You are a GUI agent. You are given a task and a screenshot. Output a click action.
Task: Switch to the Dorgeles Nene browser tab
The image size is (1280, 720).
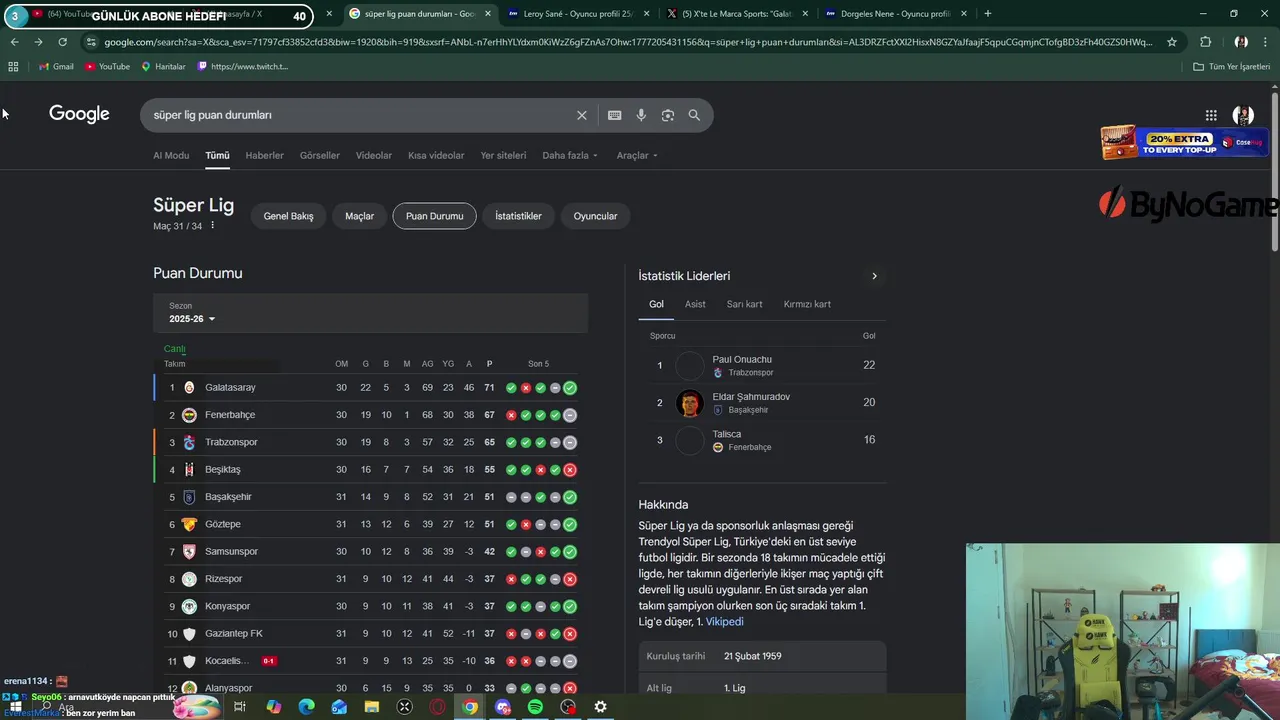coord(895,14)
